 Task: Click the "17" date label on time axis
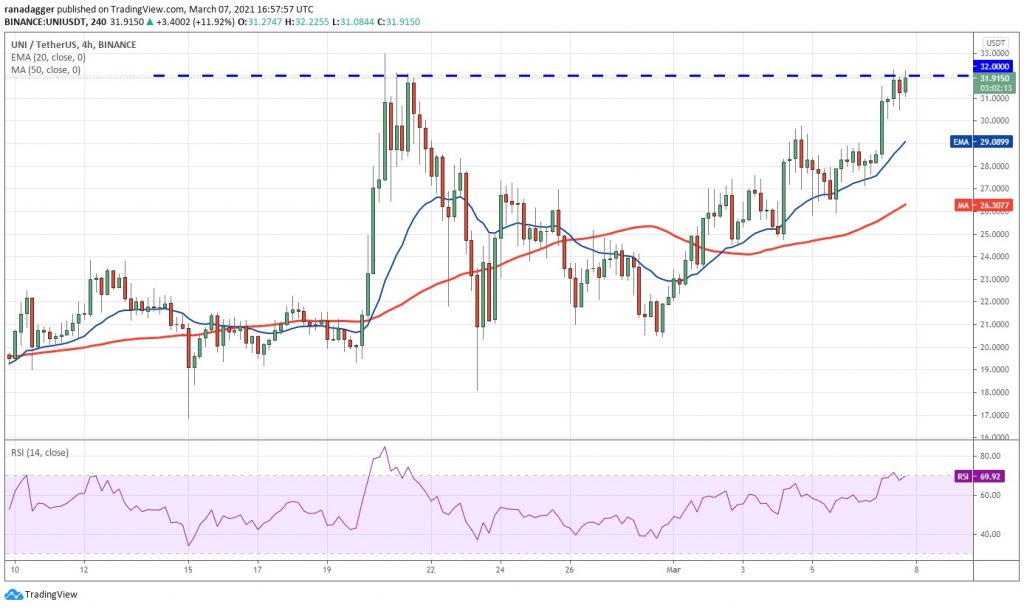pos(257,569)
